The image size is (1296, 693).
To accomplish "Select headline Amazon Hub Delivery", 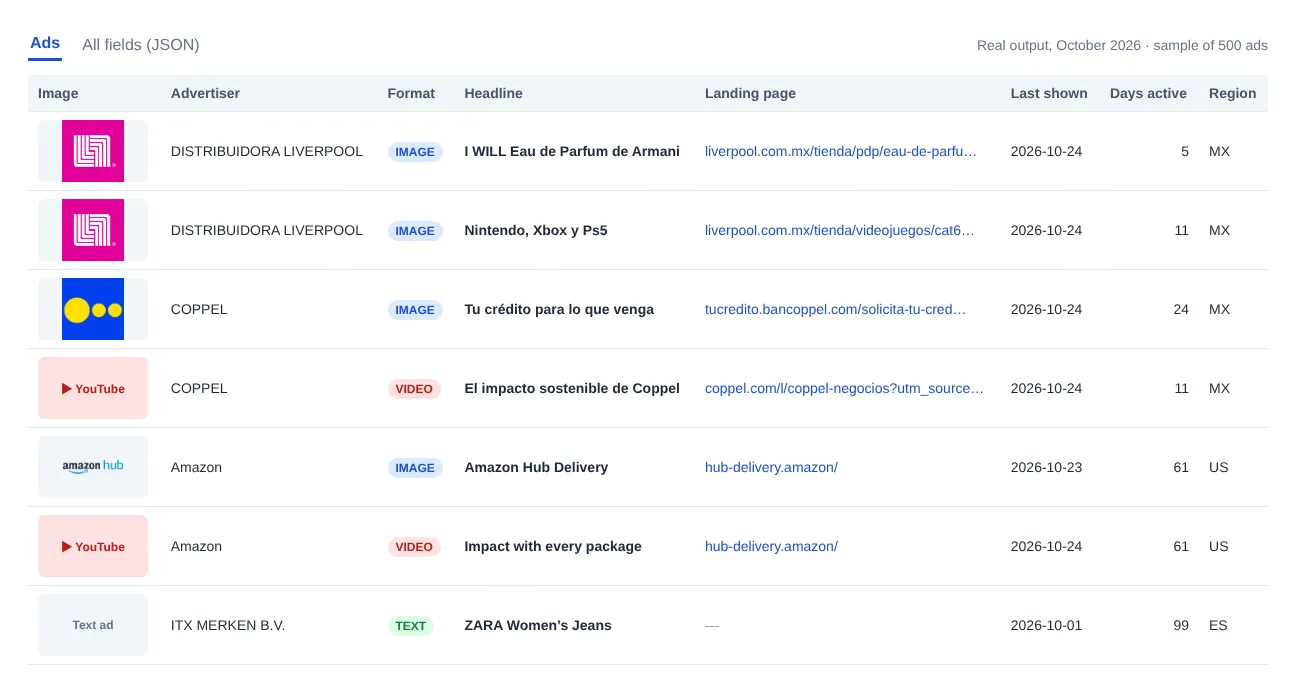I will [x=536, y=468].
